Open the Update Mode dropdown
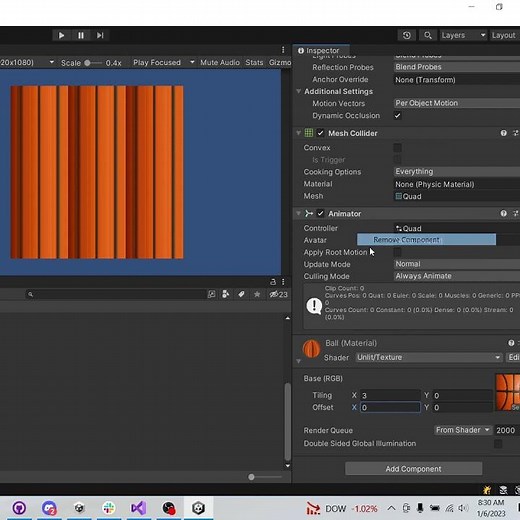 click(x=457, y=264)
